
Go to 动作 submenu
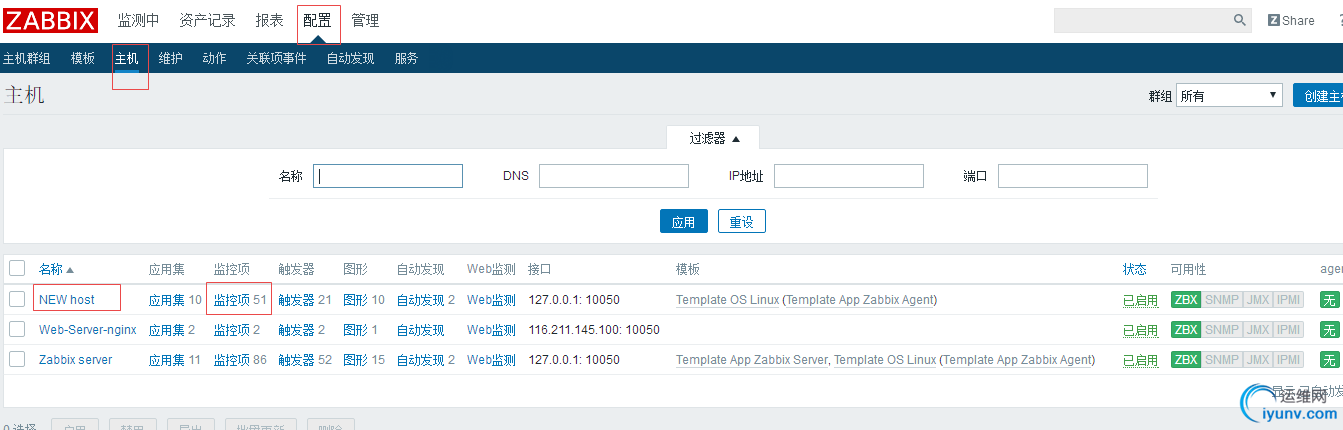coord(214,58)
